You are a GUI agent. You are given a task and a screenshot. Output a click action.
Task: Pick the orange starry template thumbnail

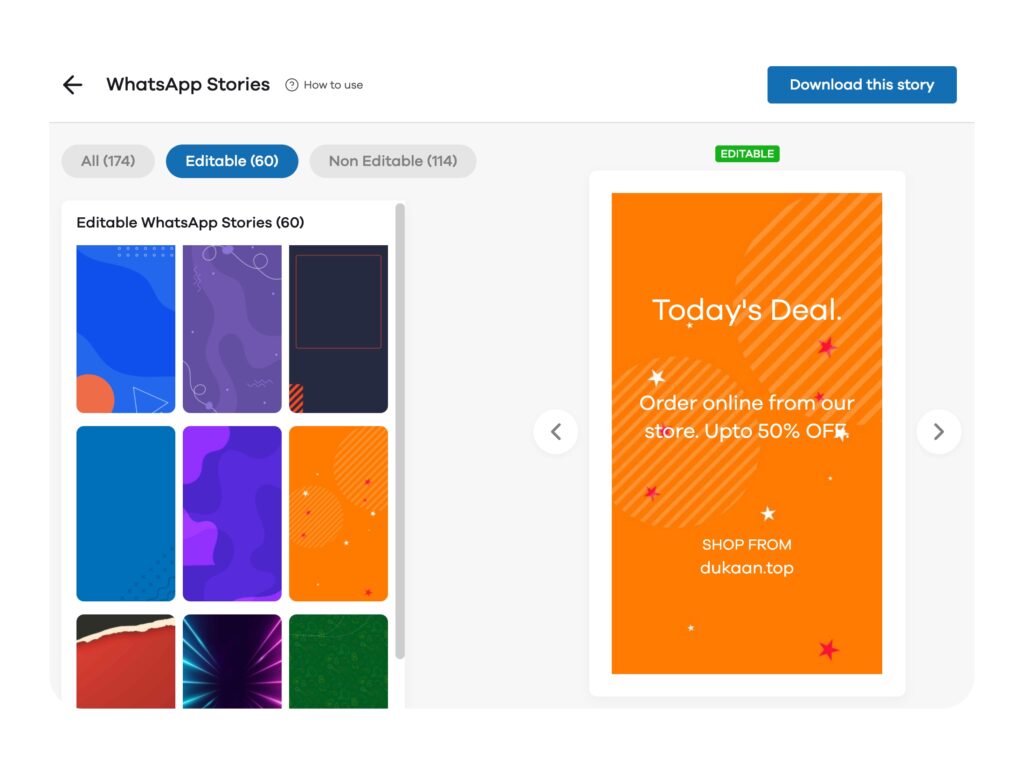coord(338,514)
